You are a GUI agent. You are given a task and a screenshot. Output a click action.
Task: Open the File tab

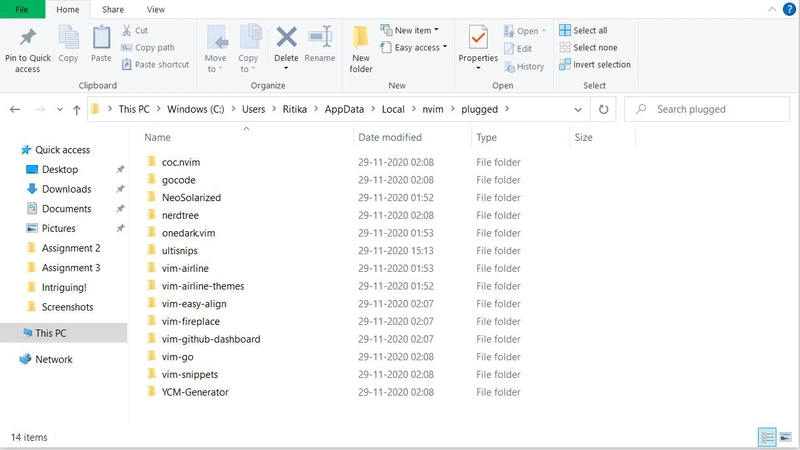click(x=22, y=9)
